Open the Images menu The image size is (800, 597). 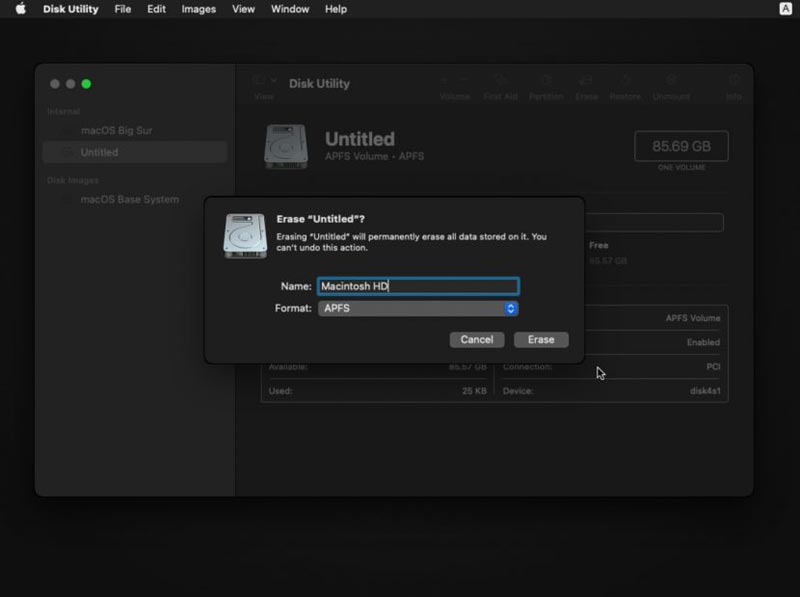(198, 9)
